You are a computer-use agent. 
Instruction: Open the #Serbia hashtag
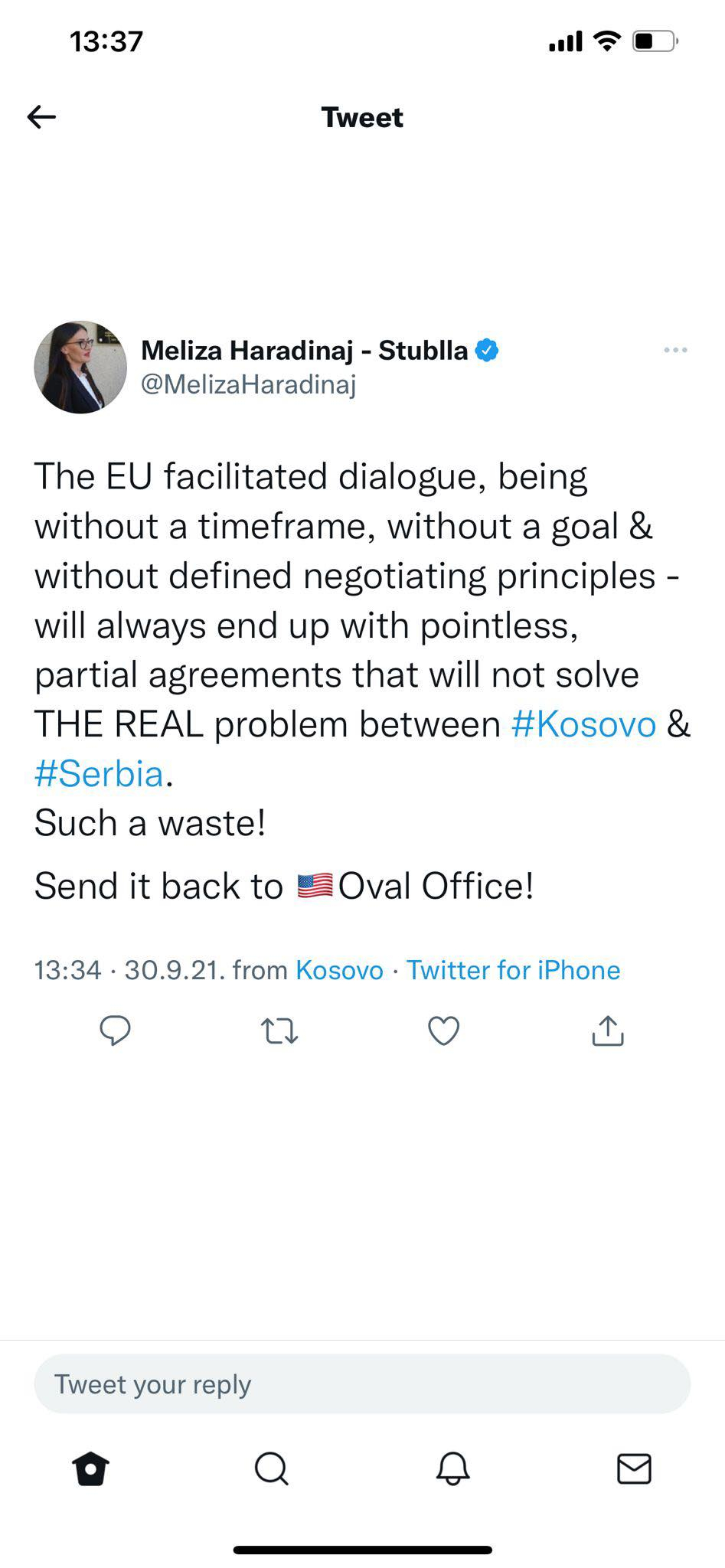100,774
